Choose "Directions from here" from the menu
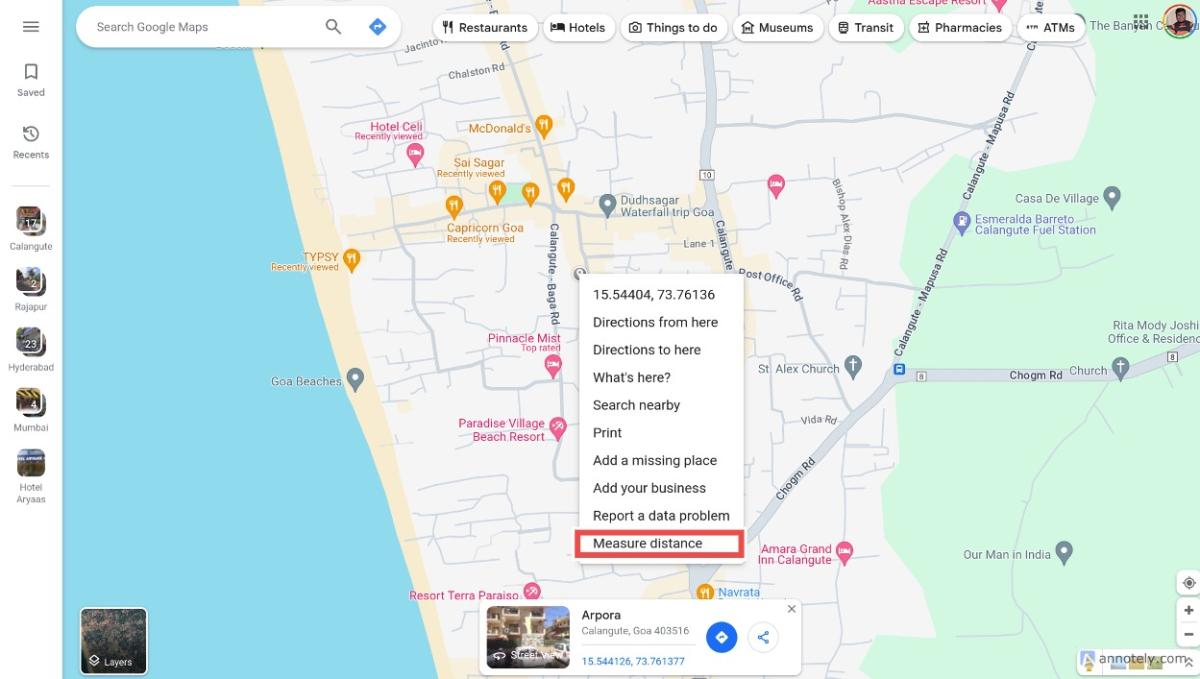 pyautogui.click(x=656, y=322)
